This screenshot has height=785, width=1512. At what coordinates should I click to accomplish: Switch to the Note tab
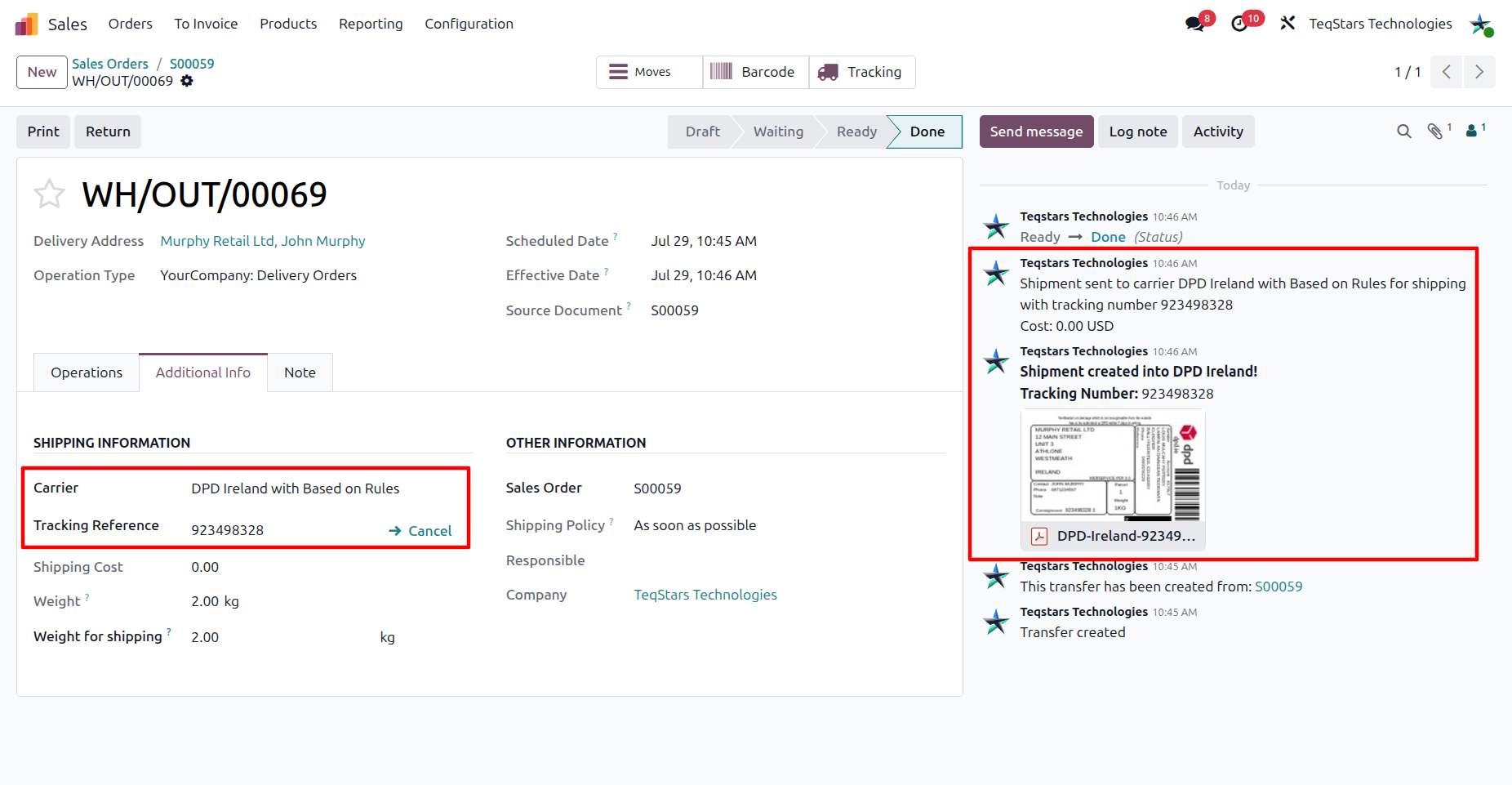coord(300,372)
